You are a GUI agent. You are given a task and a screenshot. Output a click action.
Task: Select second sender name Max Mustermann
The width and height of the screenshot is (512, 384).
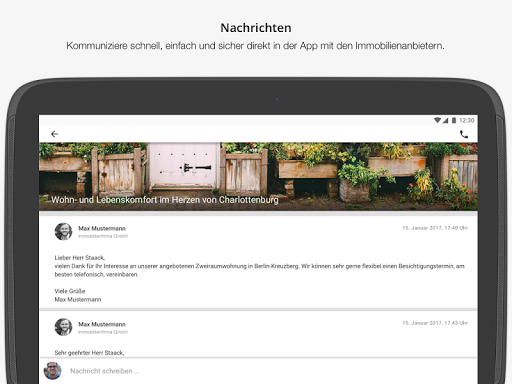point(102,324)
